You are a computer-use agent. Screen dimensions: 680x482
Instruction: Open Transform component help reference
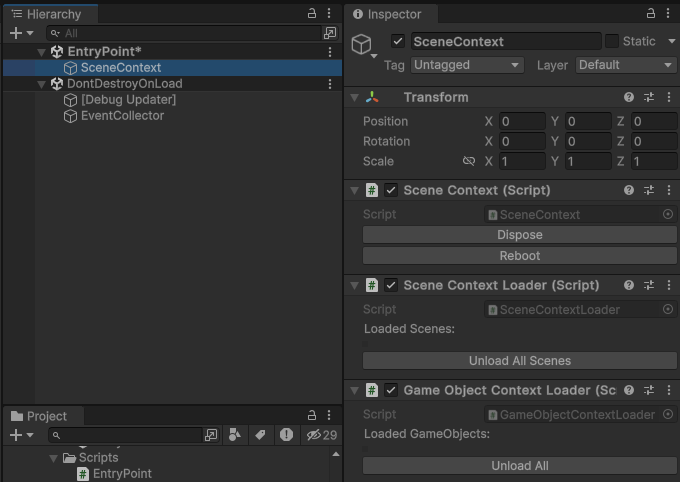[629, 98]
